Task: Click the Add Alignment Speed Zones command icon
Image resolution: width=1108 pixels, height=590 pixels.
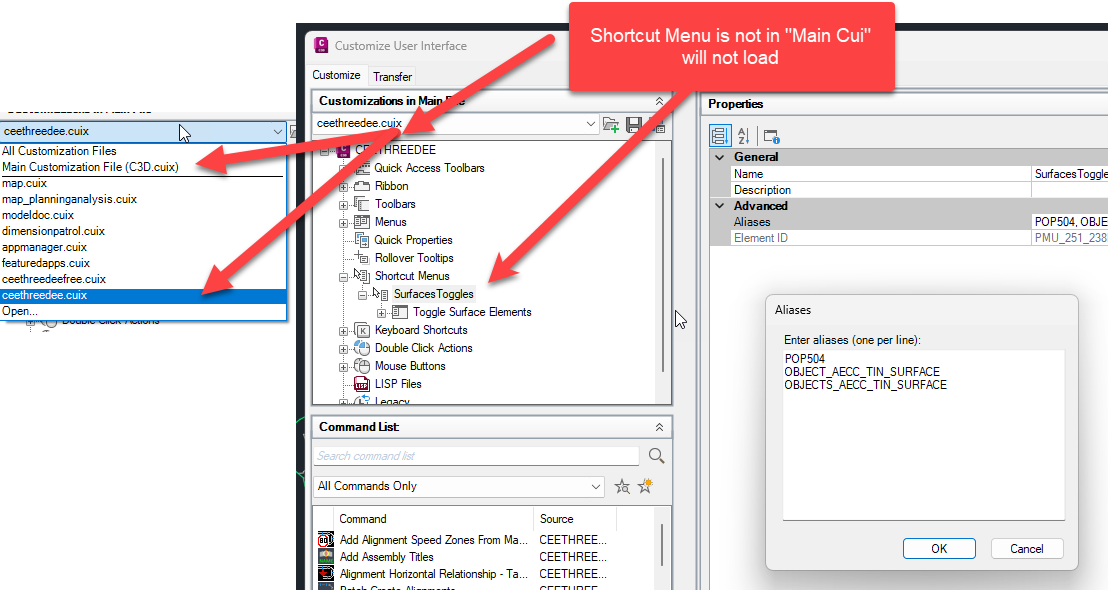Action: [x=326, y=540]
